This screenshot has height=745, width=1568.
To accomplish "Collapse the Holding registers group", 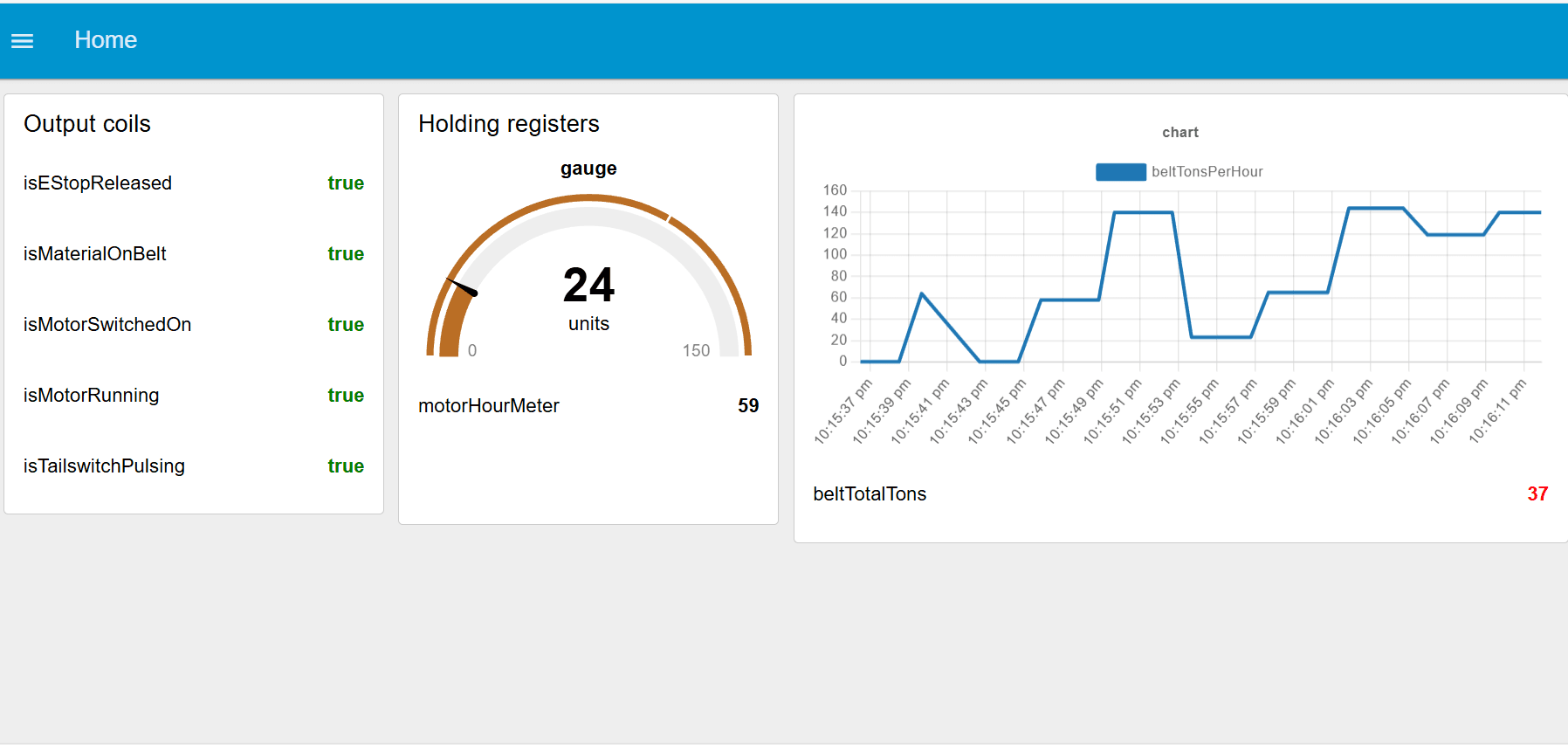I will 509,123.
